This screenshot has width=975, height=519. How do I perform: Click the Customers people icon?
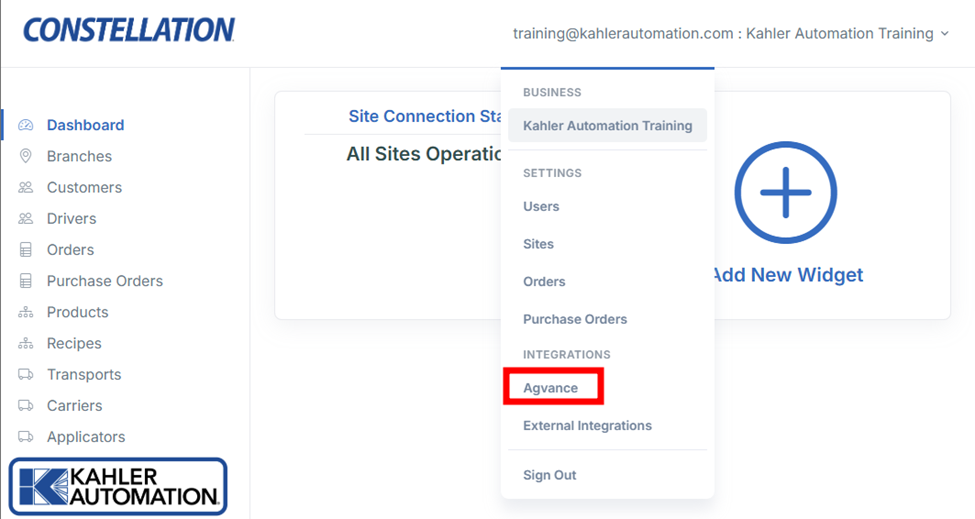click(26, 187)
